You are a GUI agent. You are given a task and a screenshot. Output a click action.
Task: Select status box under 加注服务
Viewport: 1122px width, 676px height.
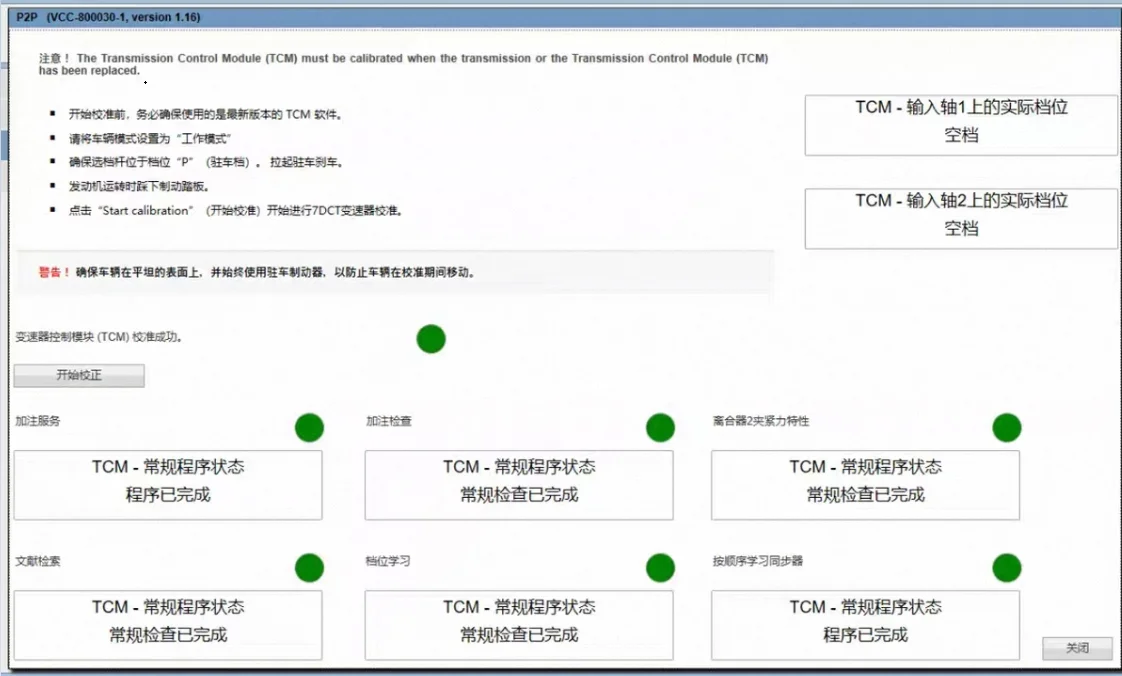pos(168,485)
